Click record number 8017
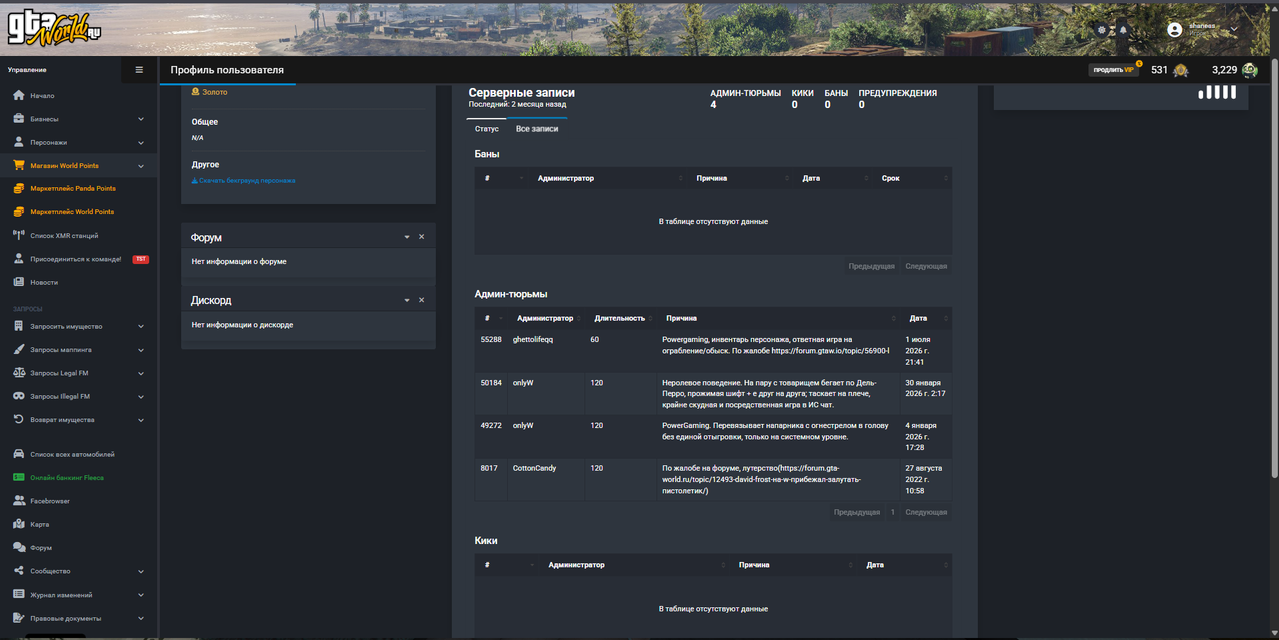Image resolution: width=1279 pixels, height=640 pixels. (x=489, y=468)
